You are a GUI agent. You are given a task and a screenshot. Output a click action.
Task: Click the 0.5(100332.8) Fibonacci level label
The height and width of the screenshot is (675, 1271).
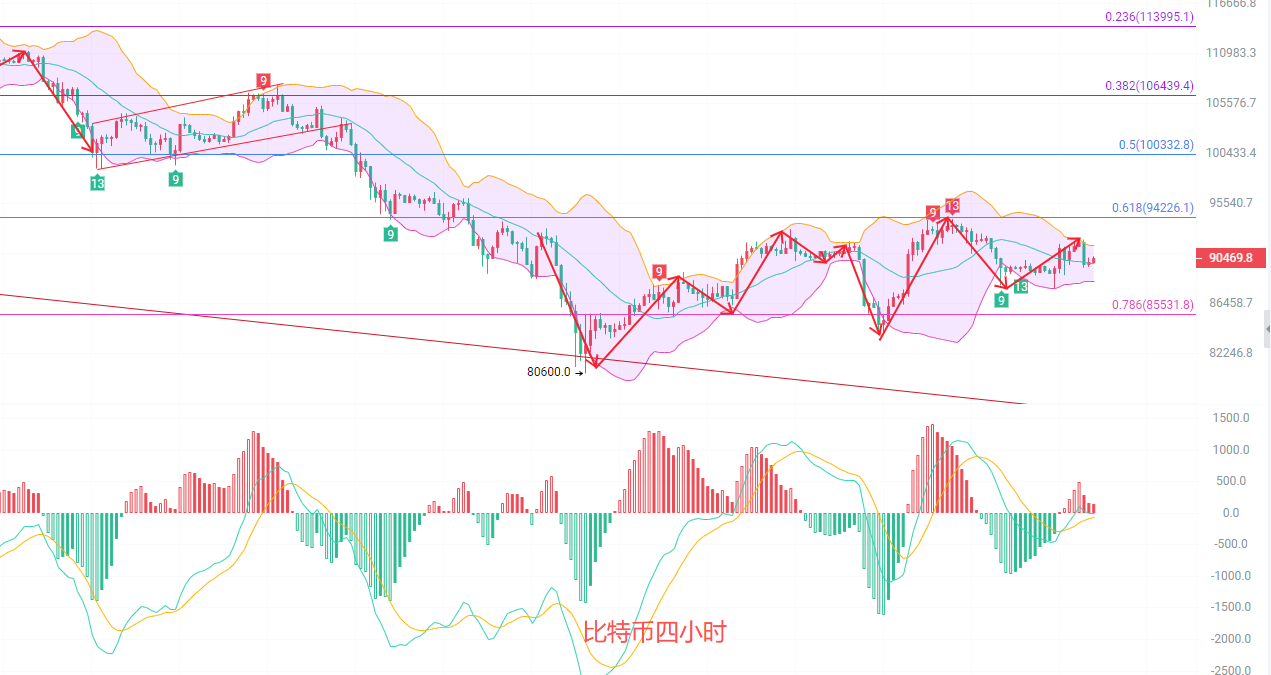pos(1155,145)
